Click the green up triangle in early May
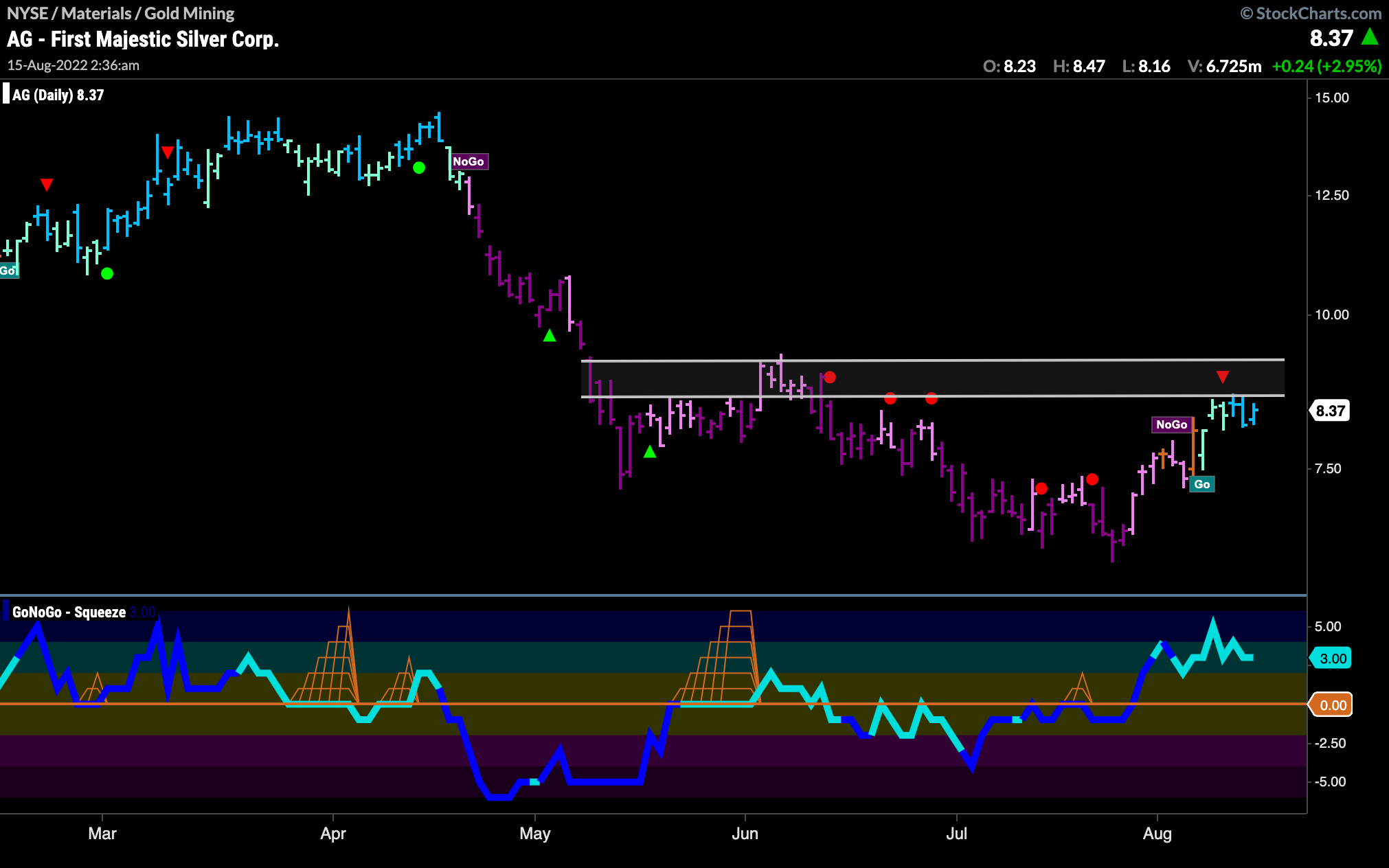 (x=550, y=336)
